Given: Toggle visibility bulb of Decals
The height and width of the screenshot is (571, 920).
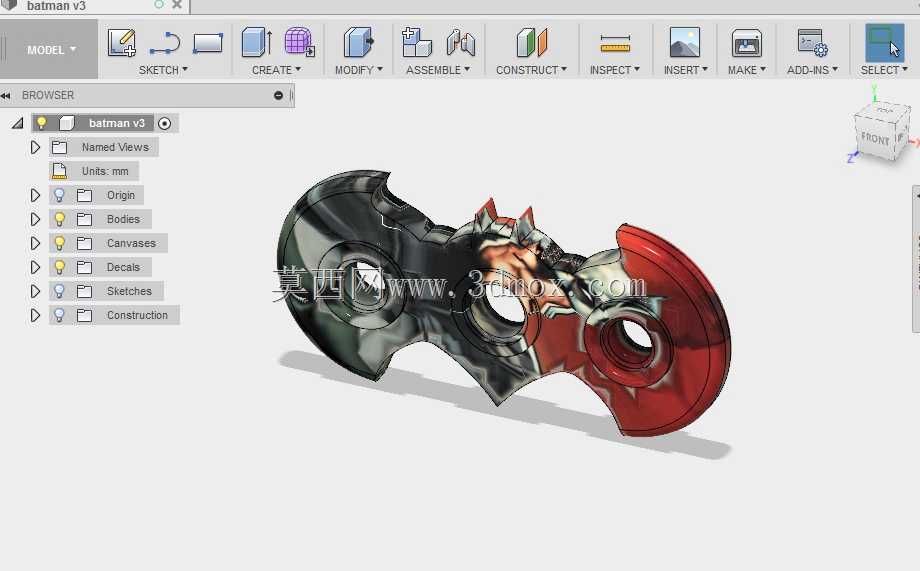Looking at the screenshot, I should pyautogui.click(x=59, y=267).
